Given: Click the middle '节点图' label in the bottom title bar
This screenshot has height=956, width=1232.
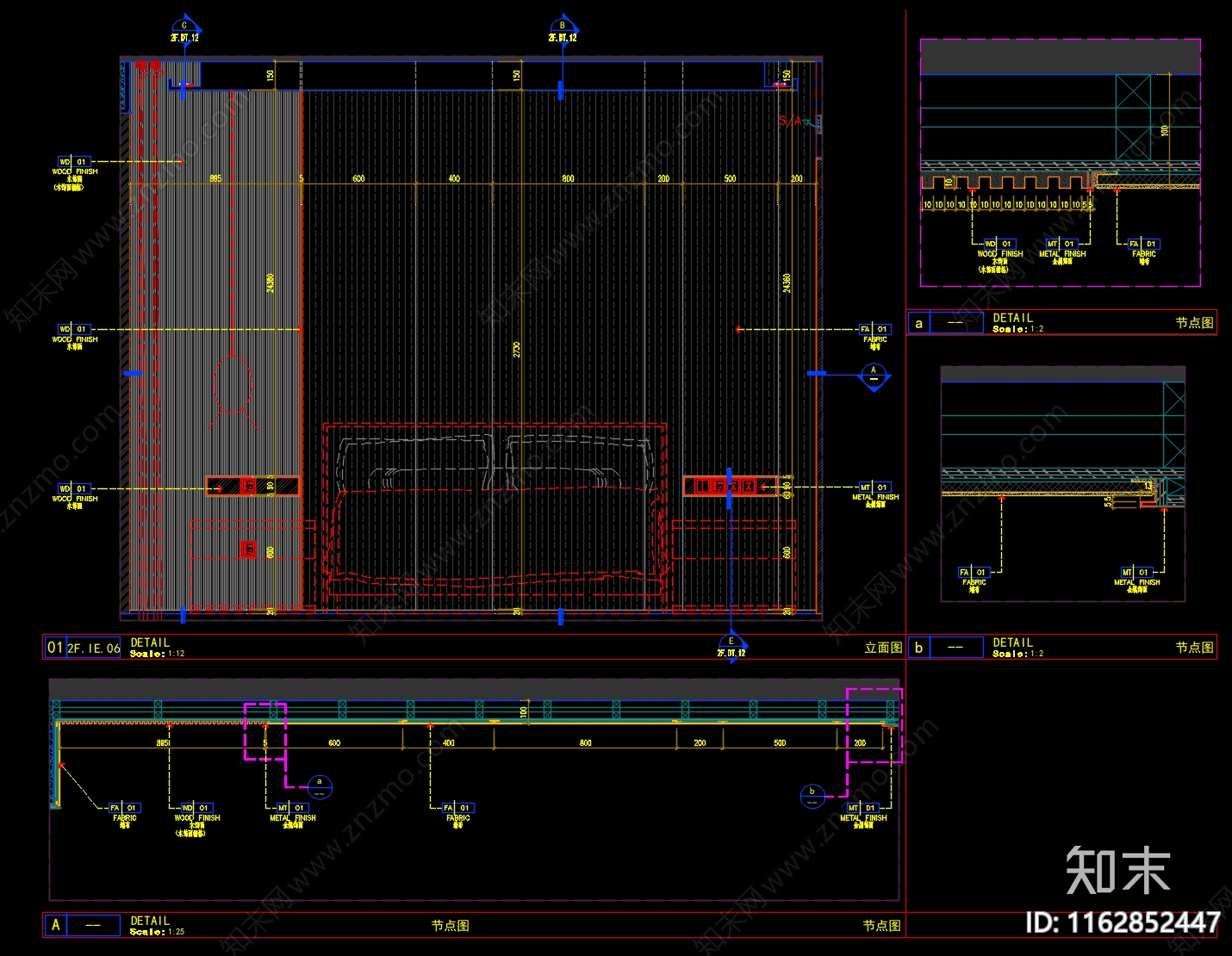Looking at the screenshot, I should click(x=451, y=925).
